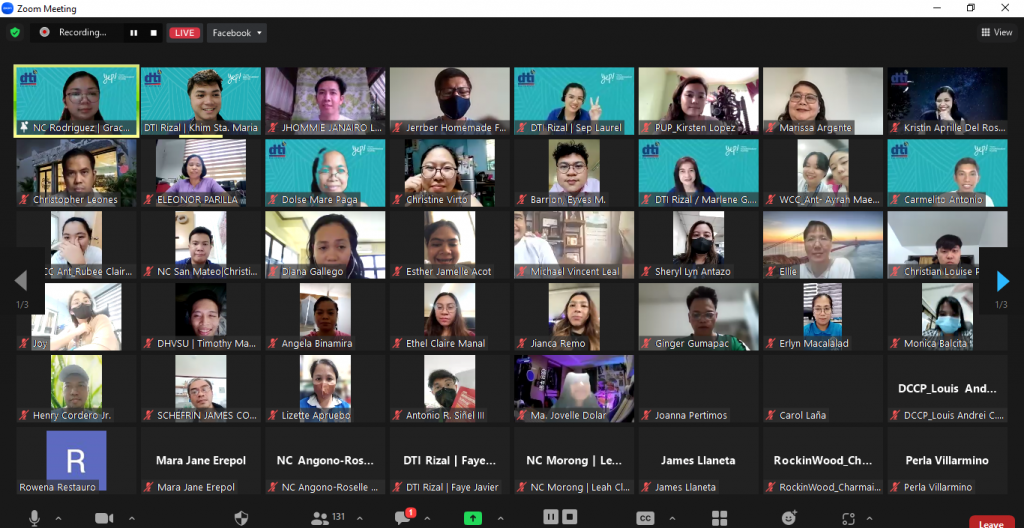This screenshot has width=1024, height=528.
Task: Expand chat options arrow
Action: [x=427, y=518]
